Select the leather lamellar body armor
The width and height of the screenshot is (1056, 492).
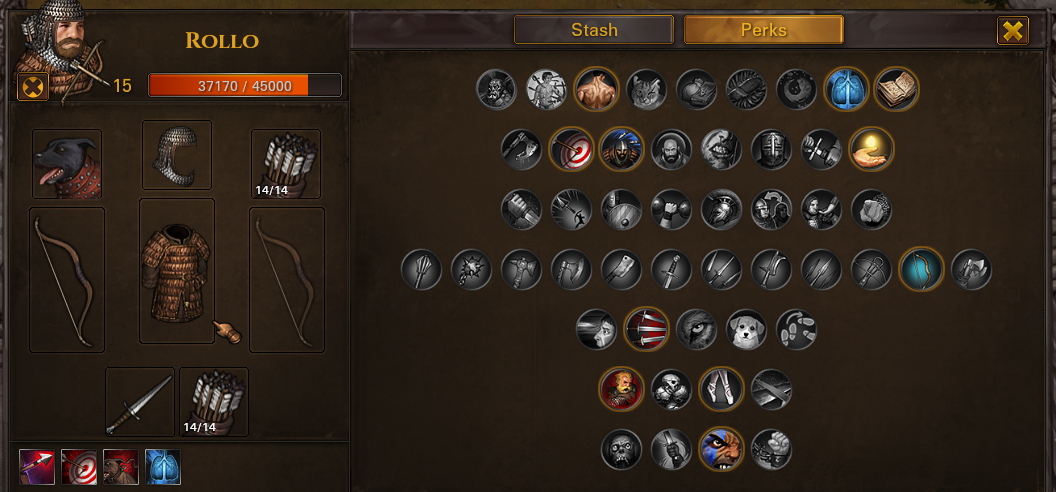pos(177,271)
